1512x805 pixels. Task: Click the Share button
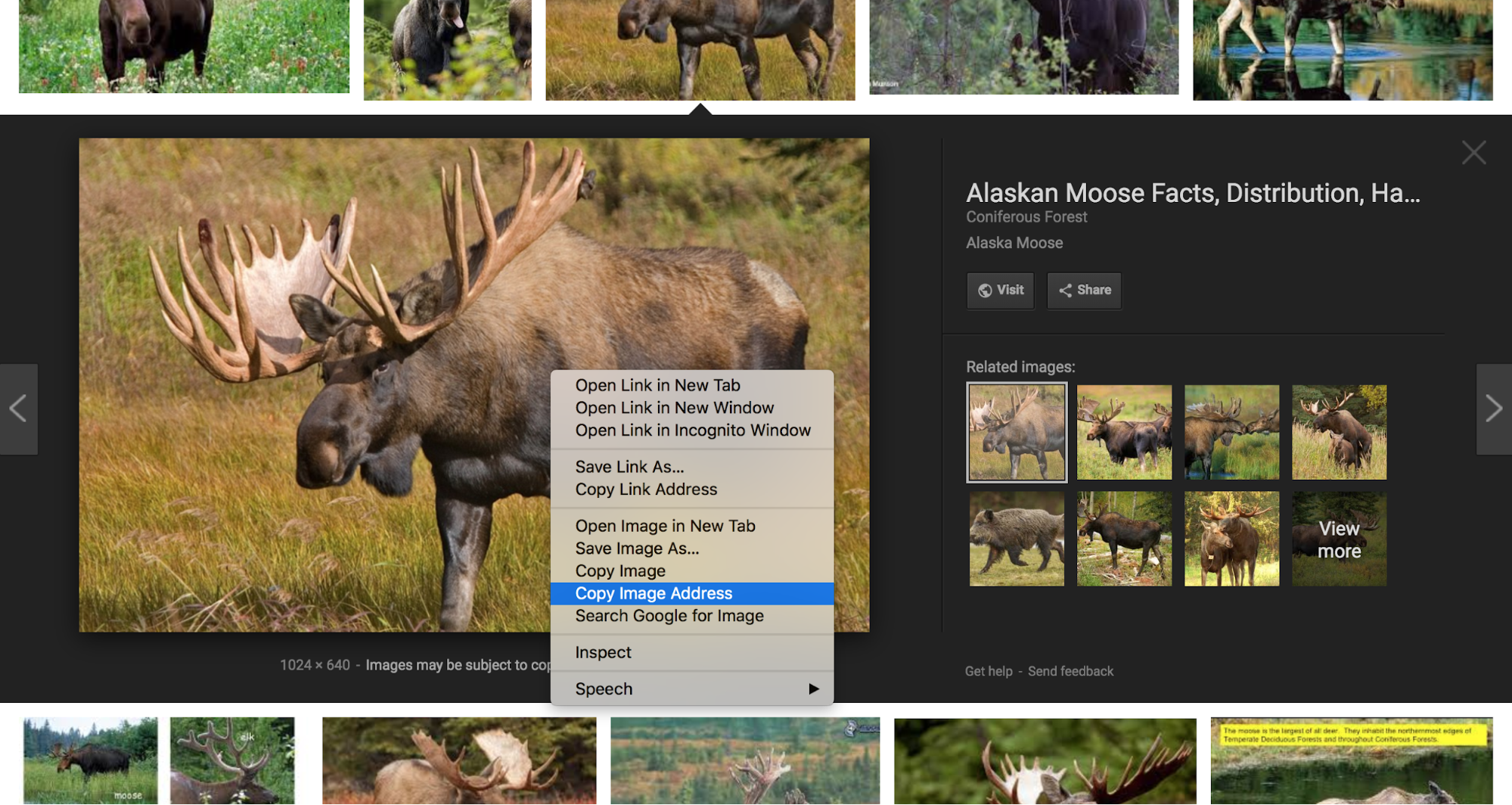tap(1084, 291)
